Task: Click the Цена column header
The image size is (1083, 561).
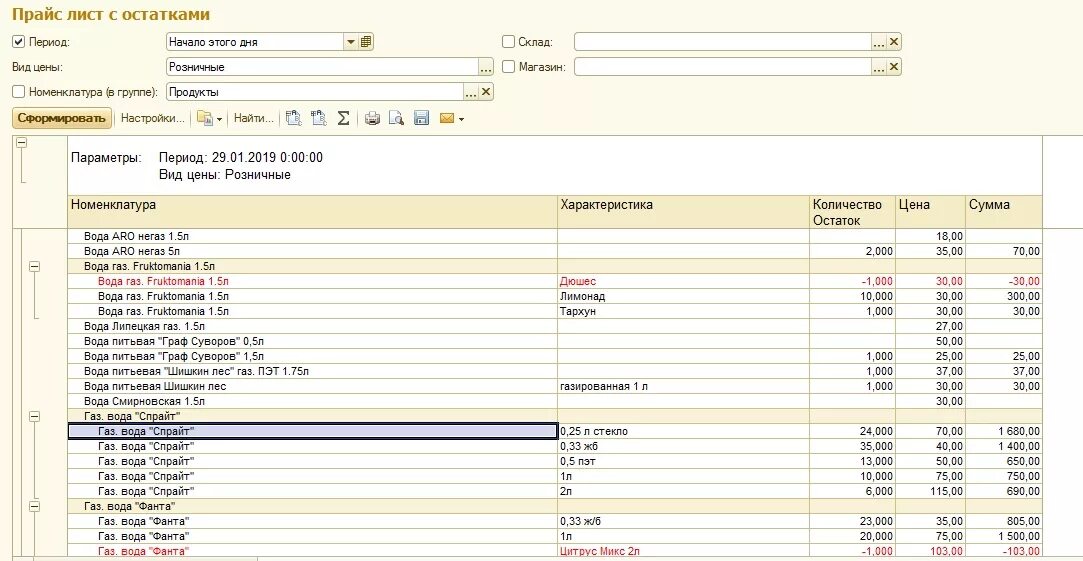Action: [930, 212]
